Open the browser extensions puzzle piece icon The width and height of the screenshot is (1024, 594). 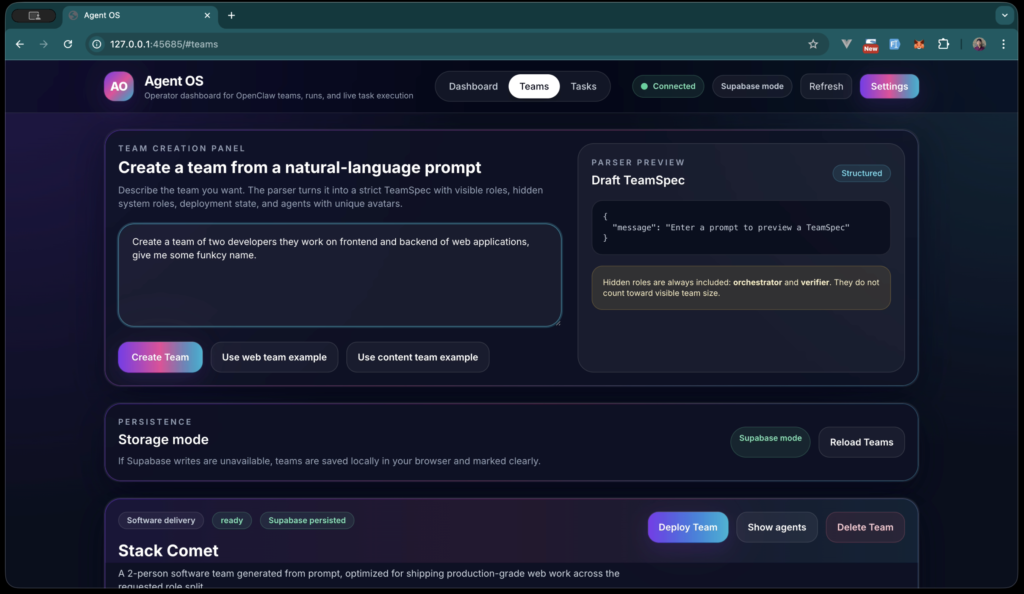(x=943, y=44)
